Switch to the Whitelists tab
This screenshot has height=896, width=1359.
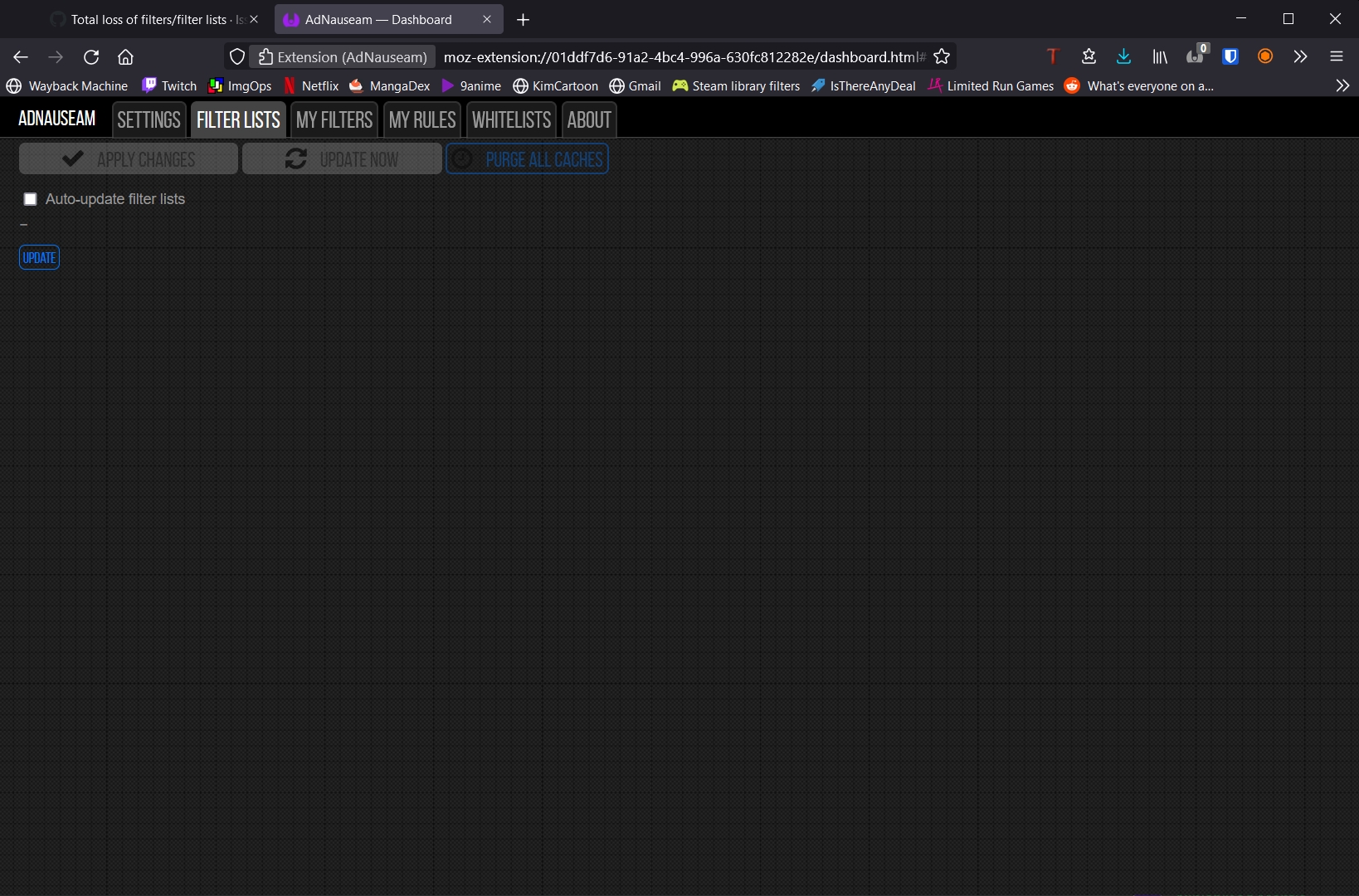pos(510,119)
